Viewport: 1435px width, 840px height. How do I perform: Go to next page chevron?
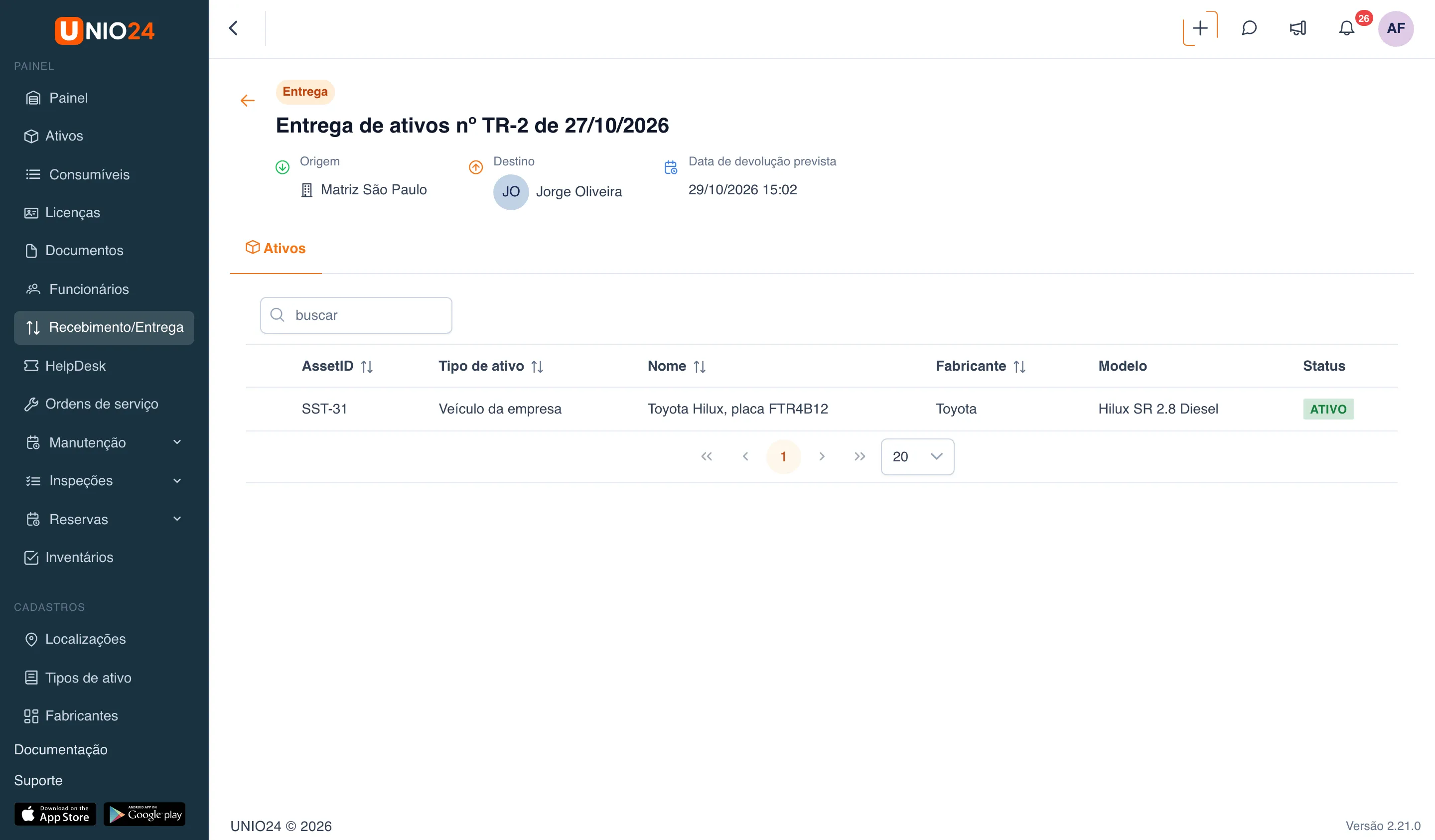tap(822, 456)
